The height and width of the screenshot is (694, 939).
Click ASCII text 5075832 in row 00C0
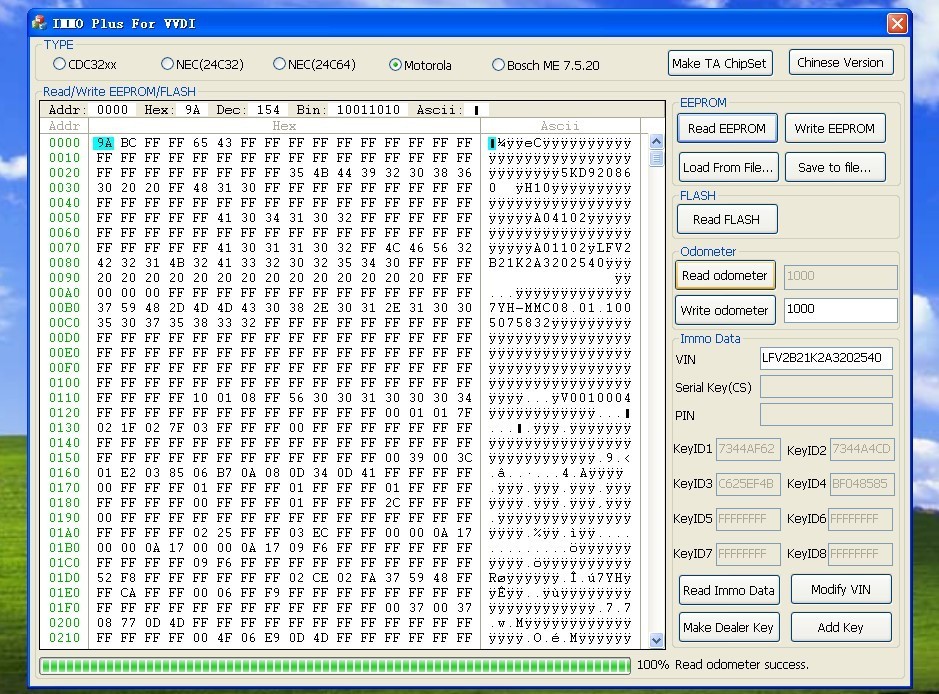click(x=519, y=323)
